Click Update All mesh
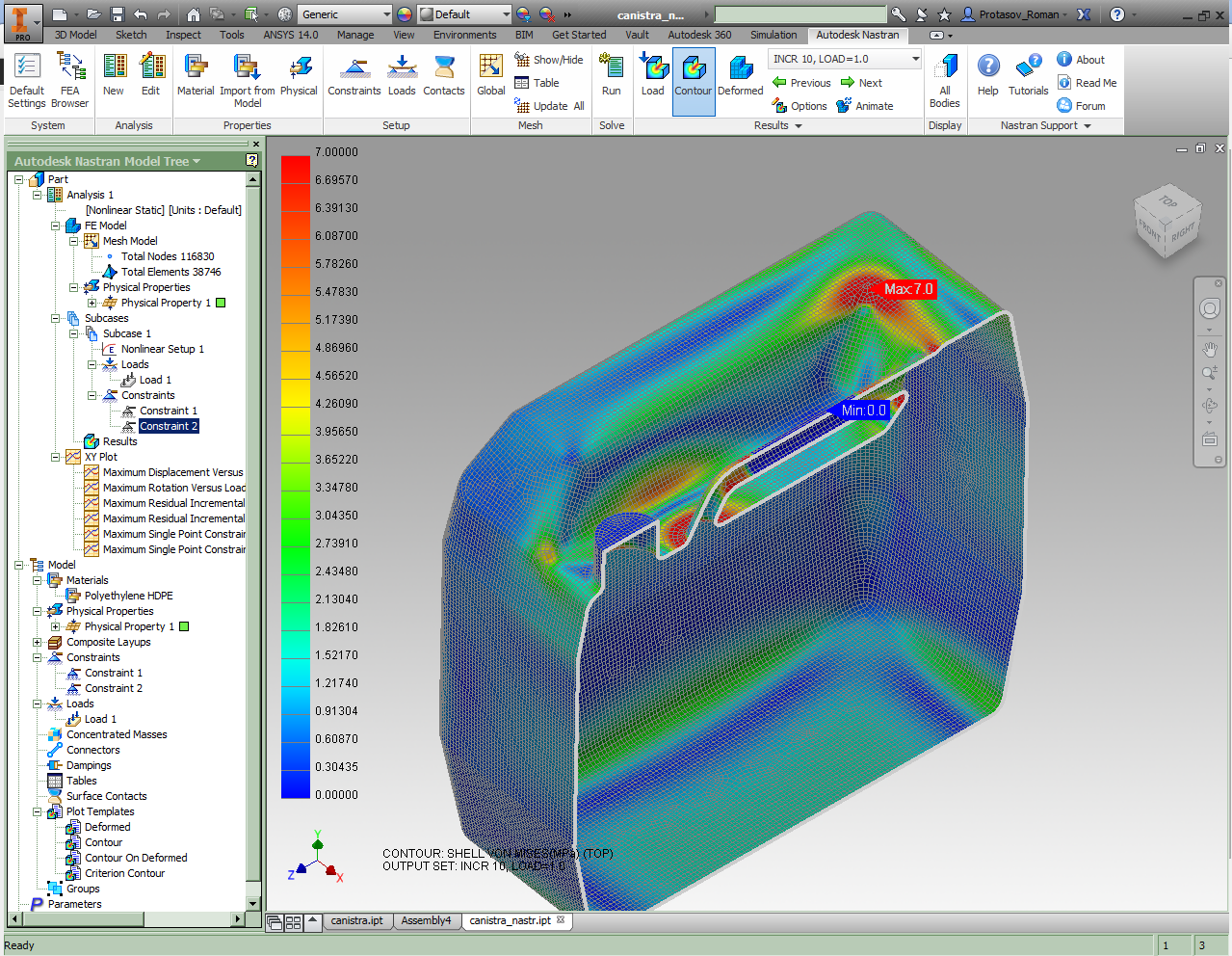The height and width of the screenshot is (956, 1232). [549, 106]
